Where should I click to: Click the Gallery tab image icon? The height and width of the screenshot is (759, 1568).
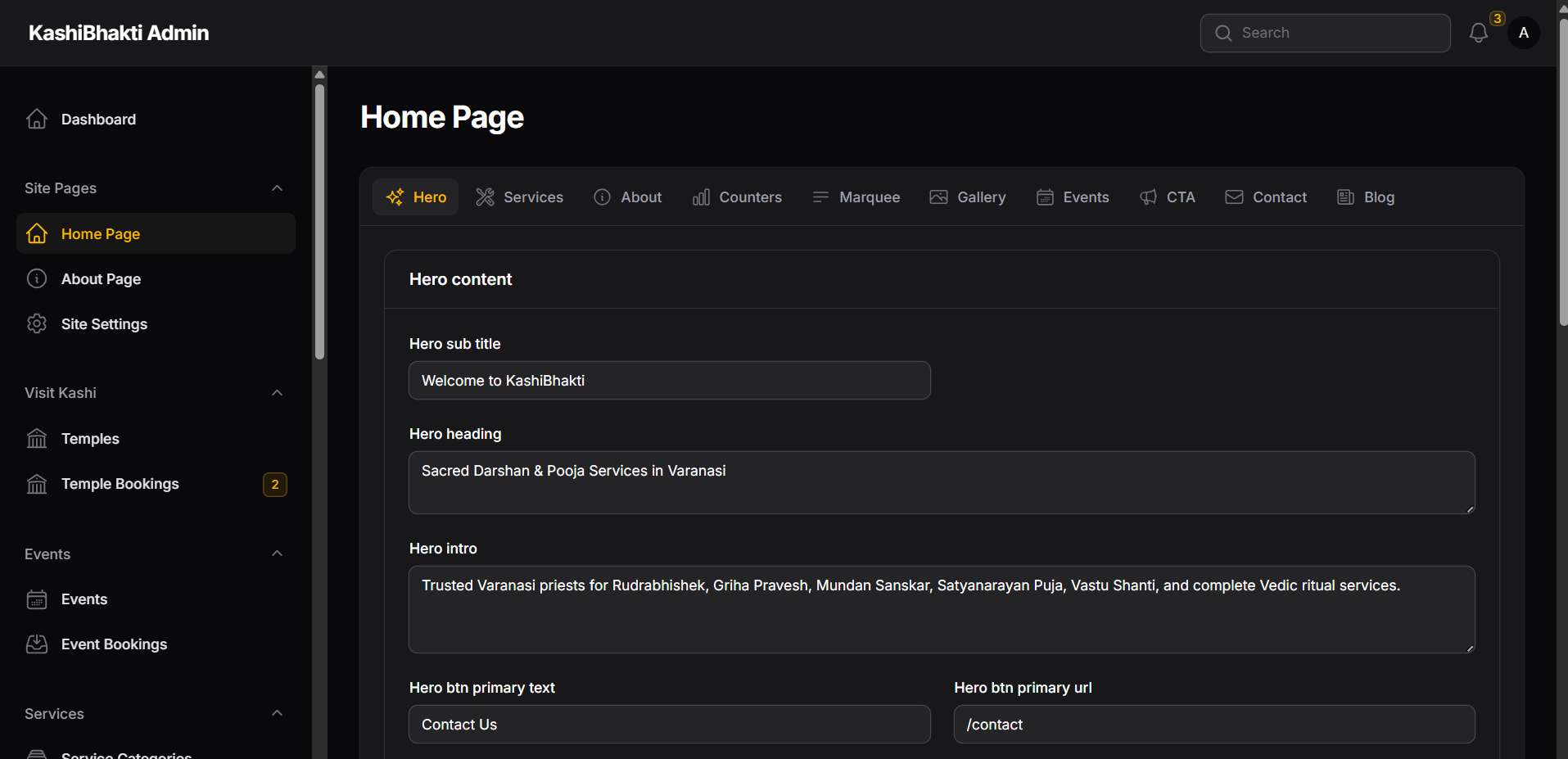click(x=939, y=197)
